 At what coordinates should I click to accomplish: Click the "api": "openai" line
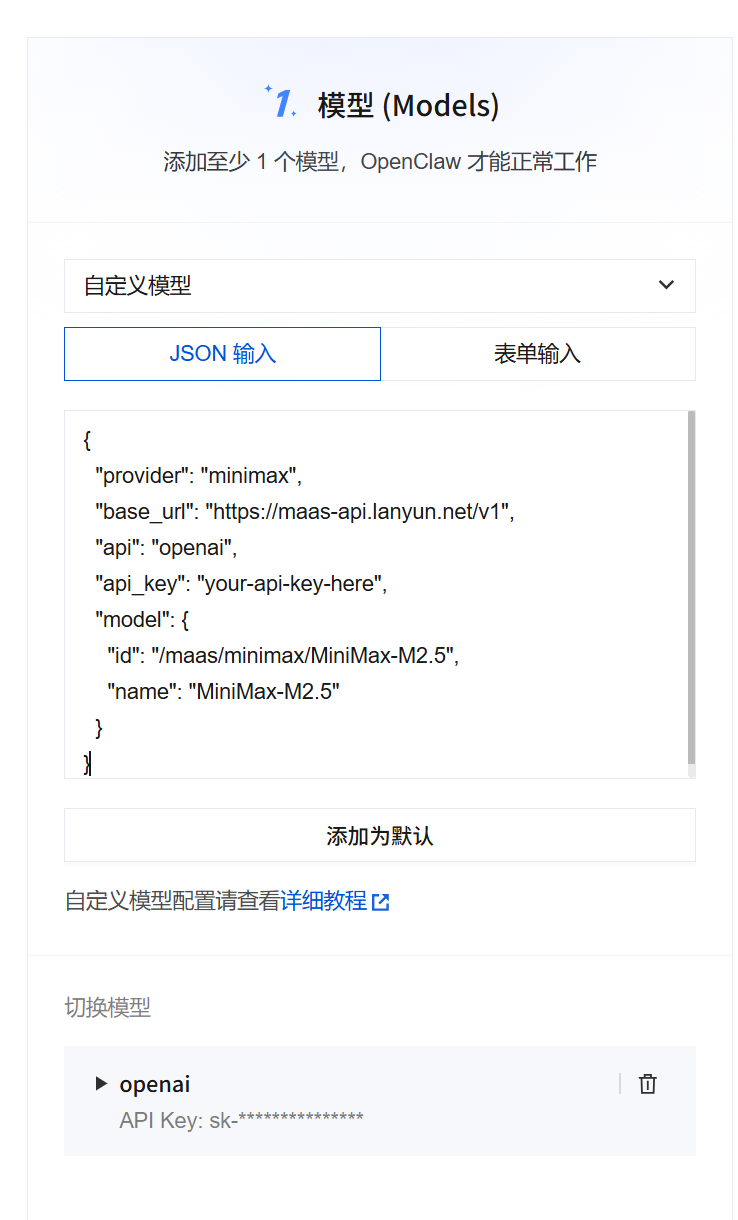click(x=165, y=548)
